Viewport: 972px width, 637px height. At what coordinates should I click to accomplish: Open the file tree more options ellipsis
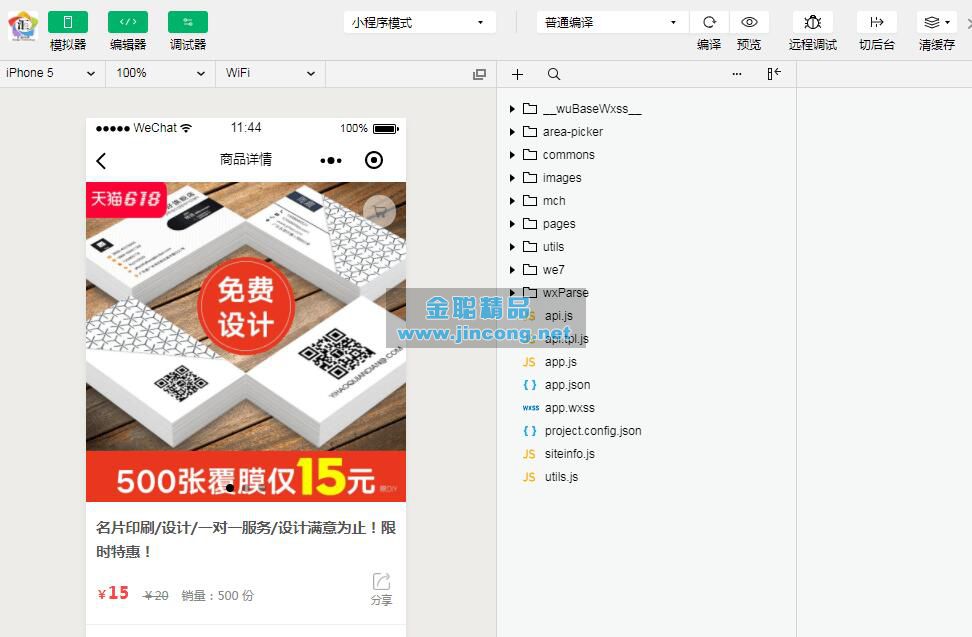click(736, 74)
